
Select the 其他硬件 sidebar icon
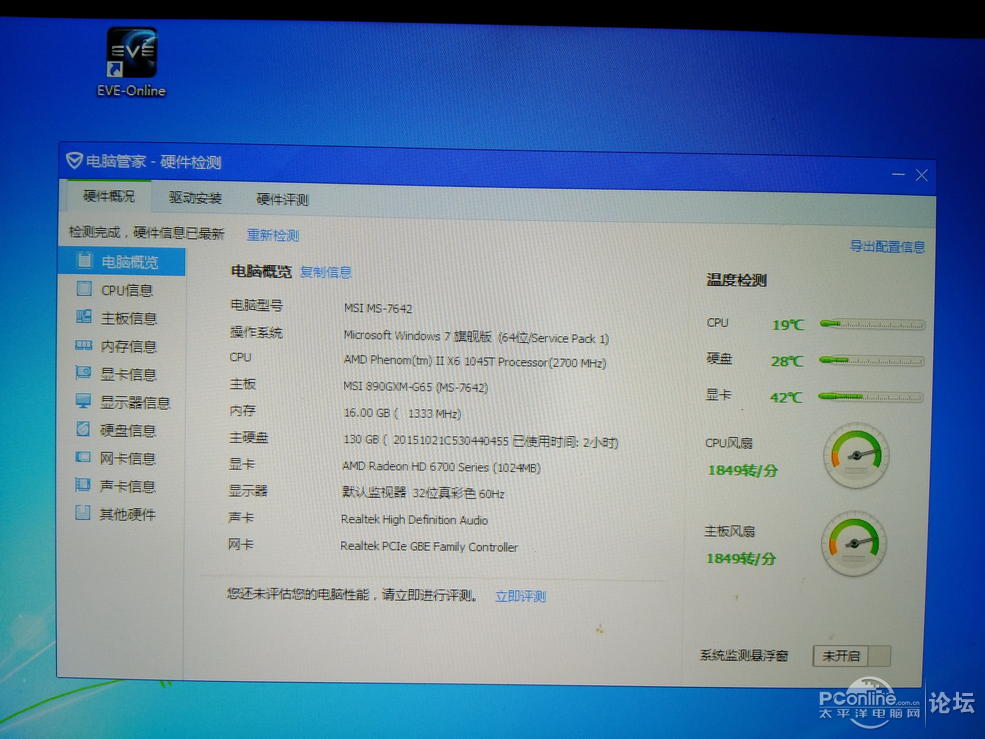(83, 512)
